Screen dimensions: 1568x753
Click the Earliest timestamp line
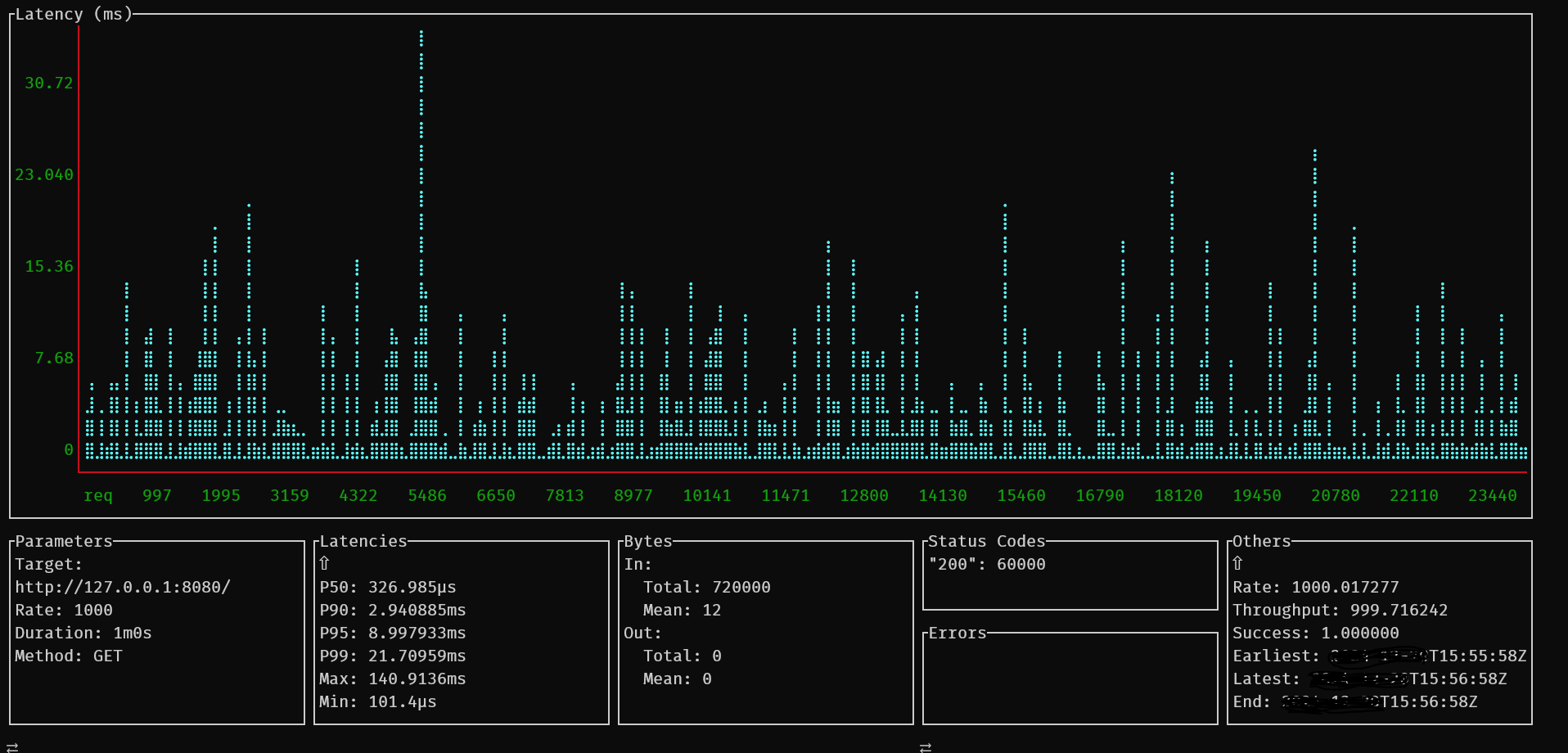coord(1380,656)
